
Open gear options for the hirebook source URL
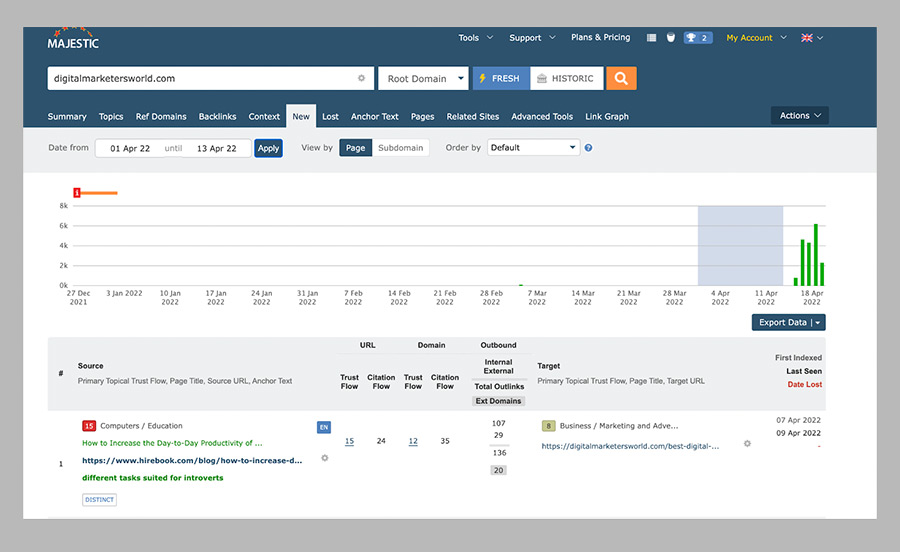(324, 458)
